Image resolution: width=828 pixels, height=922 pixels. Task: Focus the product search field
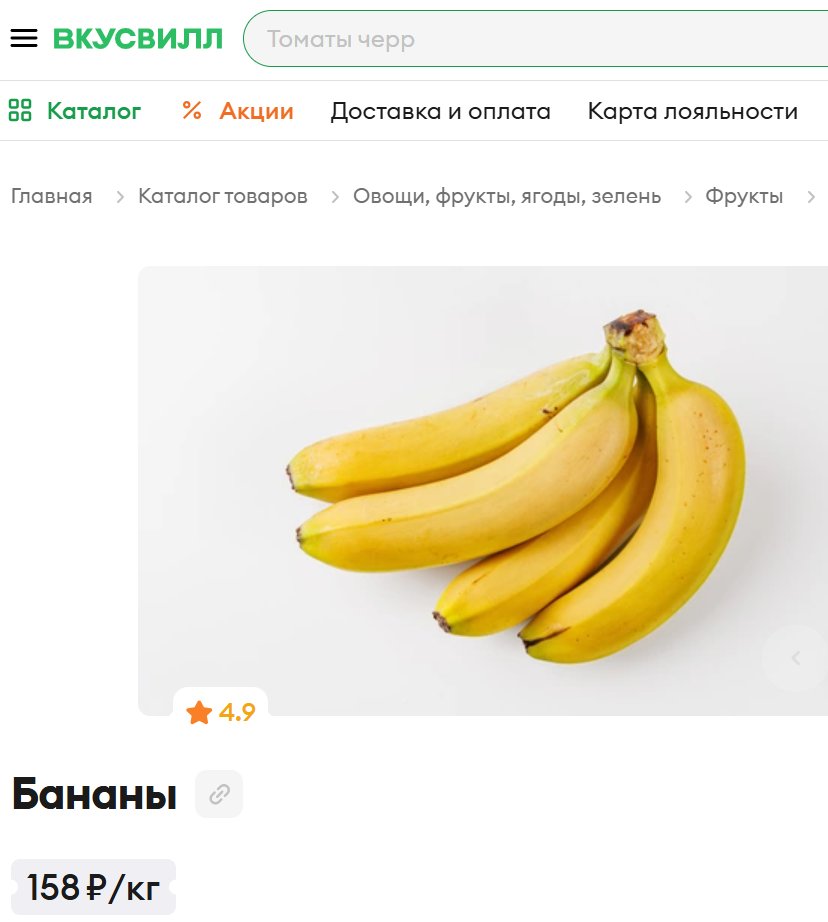coord(535,39)
